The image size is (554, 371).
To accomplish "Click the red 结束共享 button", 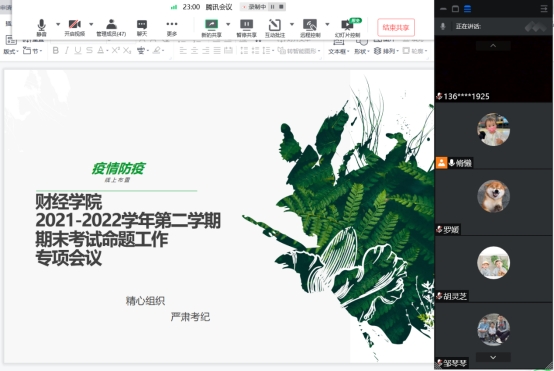I will pos(396,27).
